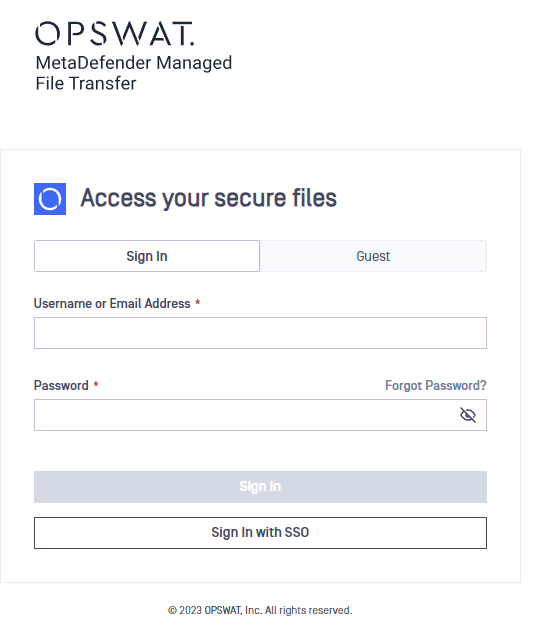Click the red asterisk beside the Password label
This screenshot has width=547, height=643.
point(96,384)
